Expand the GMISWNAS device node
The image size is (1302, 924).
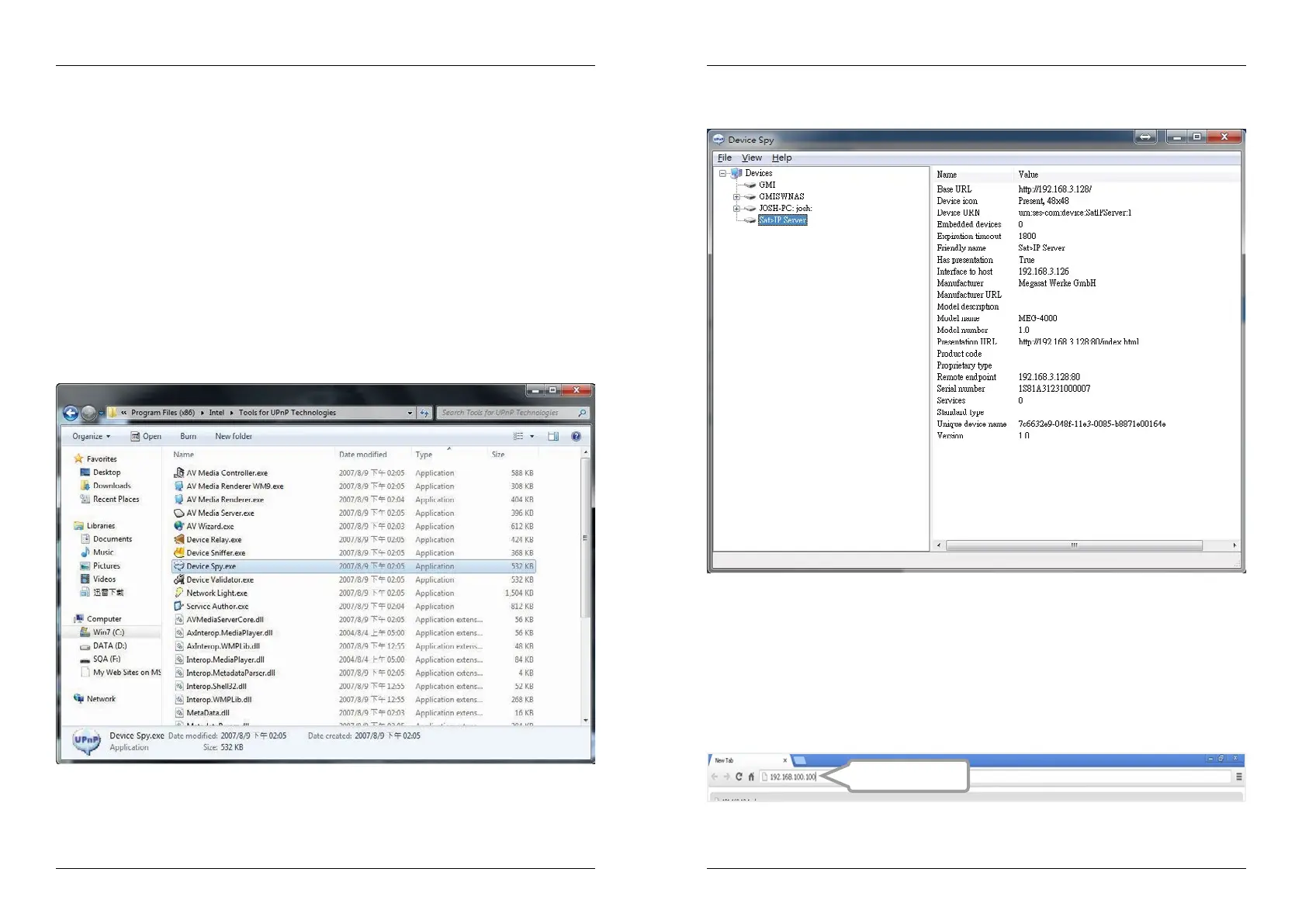(736, 197)
